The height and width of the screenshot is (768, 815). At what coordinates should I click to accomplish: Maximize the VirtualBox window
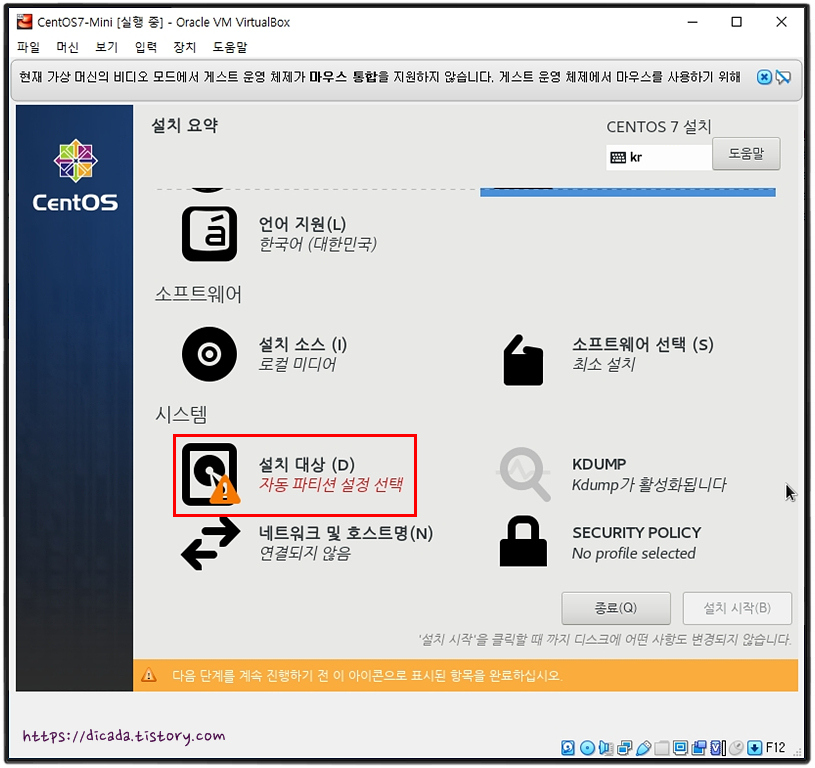(x=737, y=22)
